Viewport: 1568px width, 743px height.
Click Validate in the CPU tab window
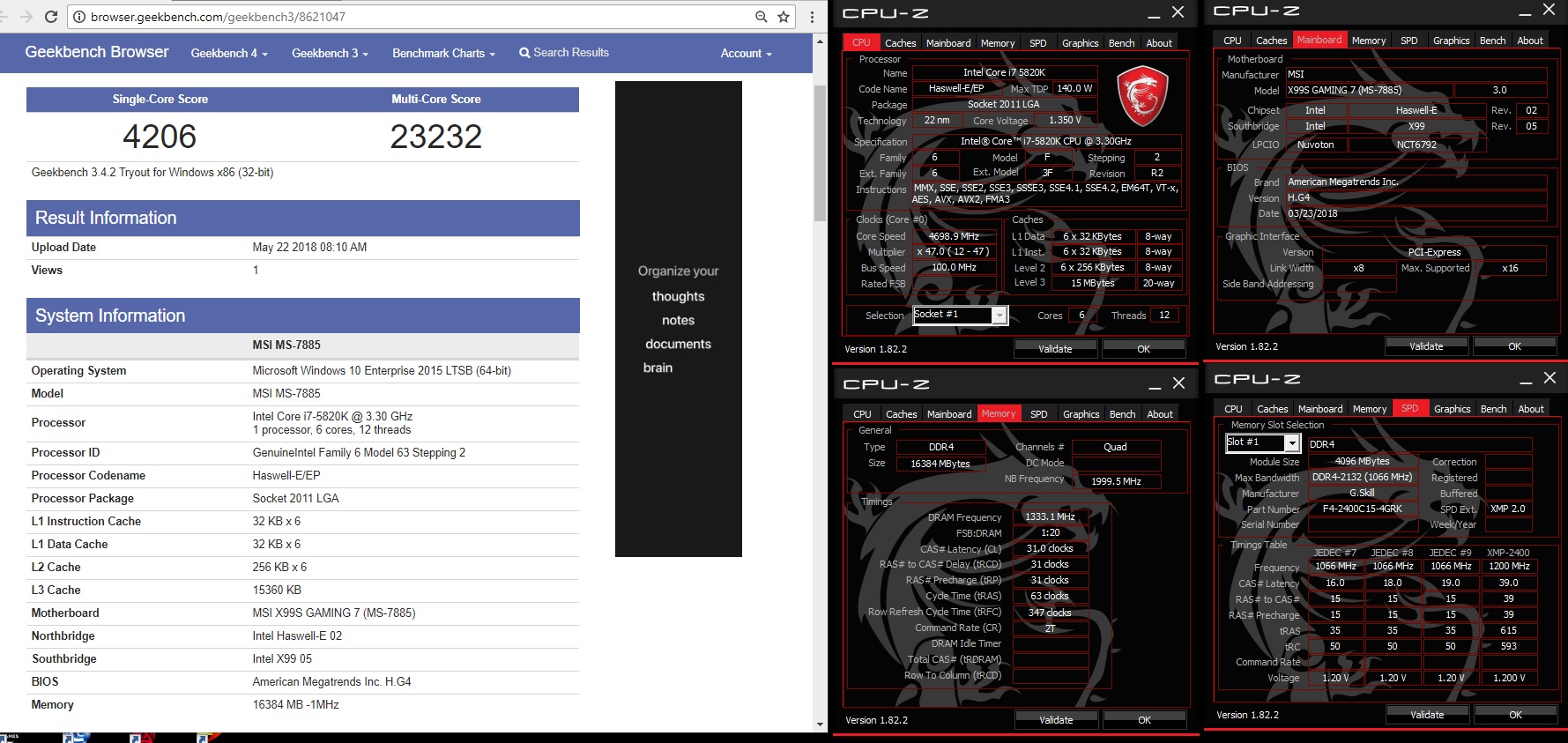(x=1055, y=349)
